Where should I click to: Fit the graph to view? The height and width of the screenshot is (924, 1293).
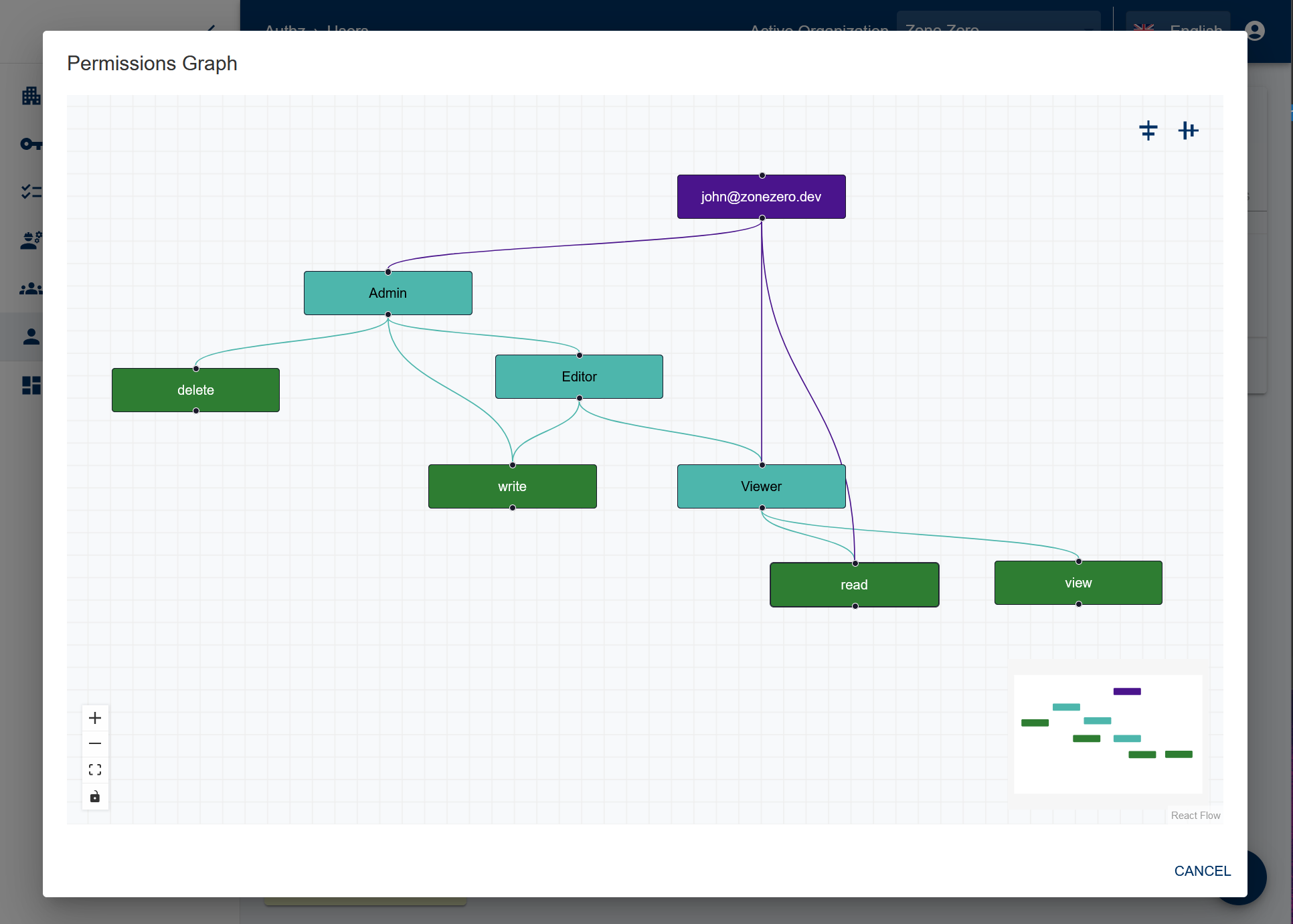pyautogui.click(x=95, y=769)
